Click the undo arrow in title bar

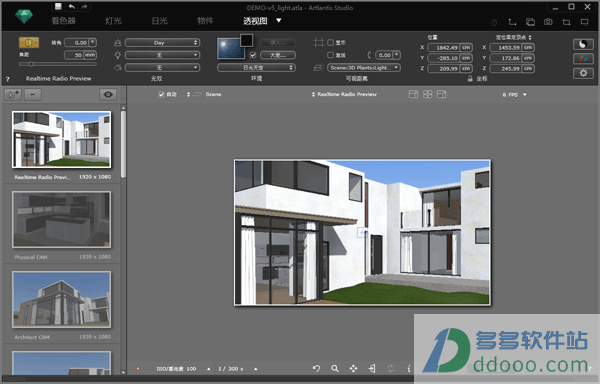pos(72,7)
